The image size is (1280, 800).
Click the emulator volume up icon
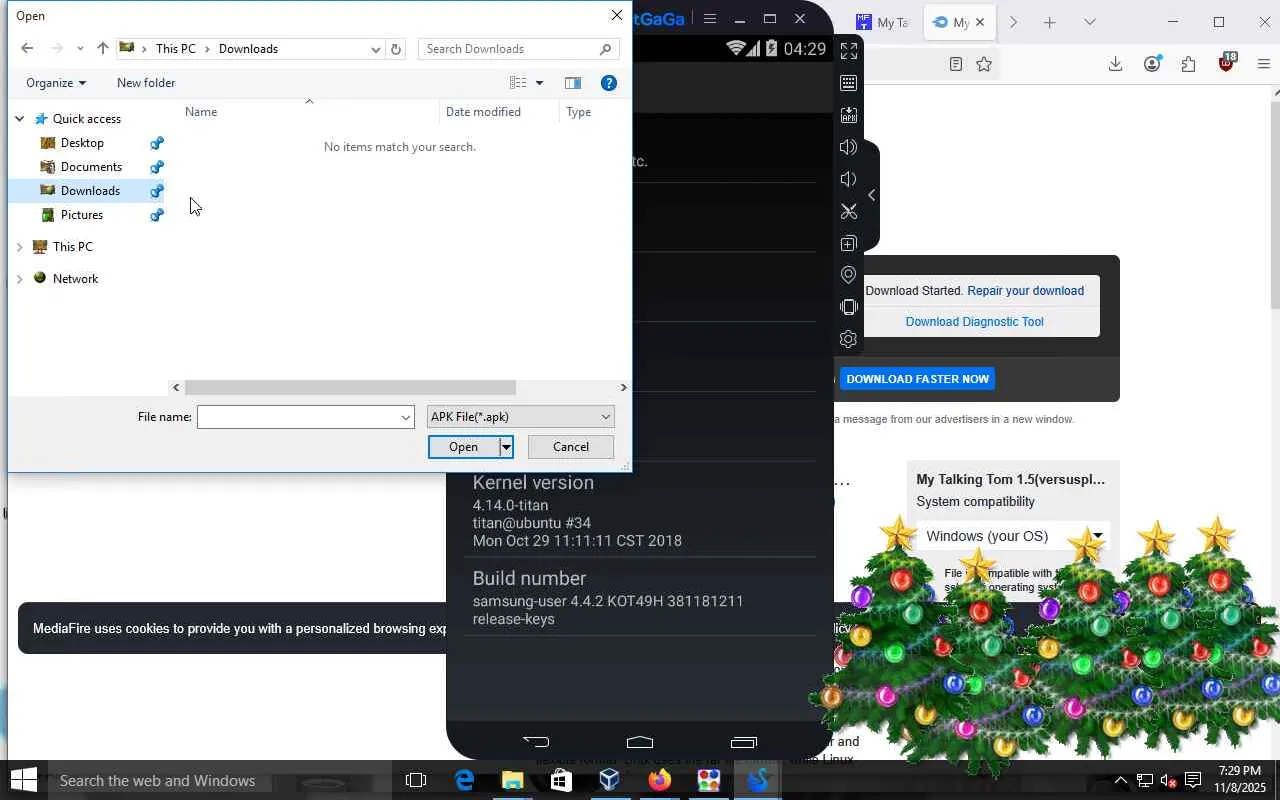849,147
